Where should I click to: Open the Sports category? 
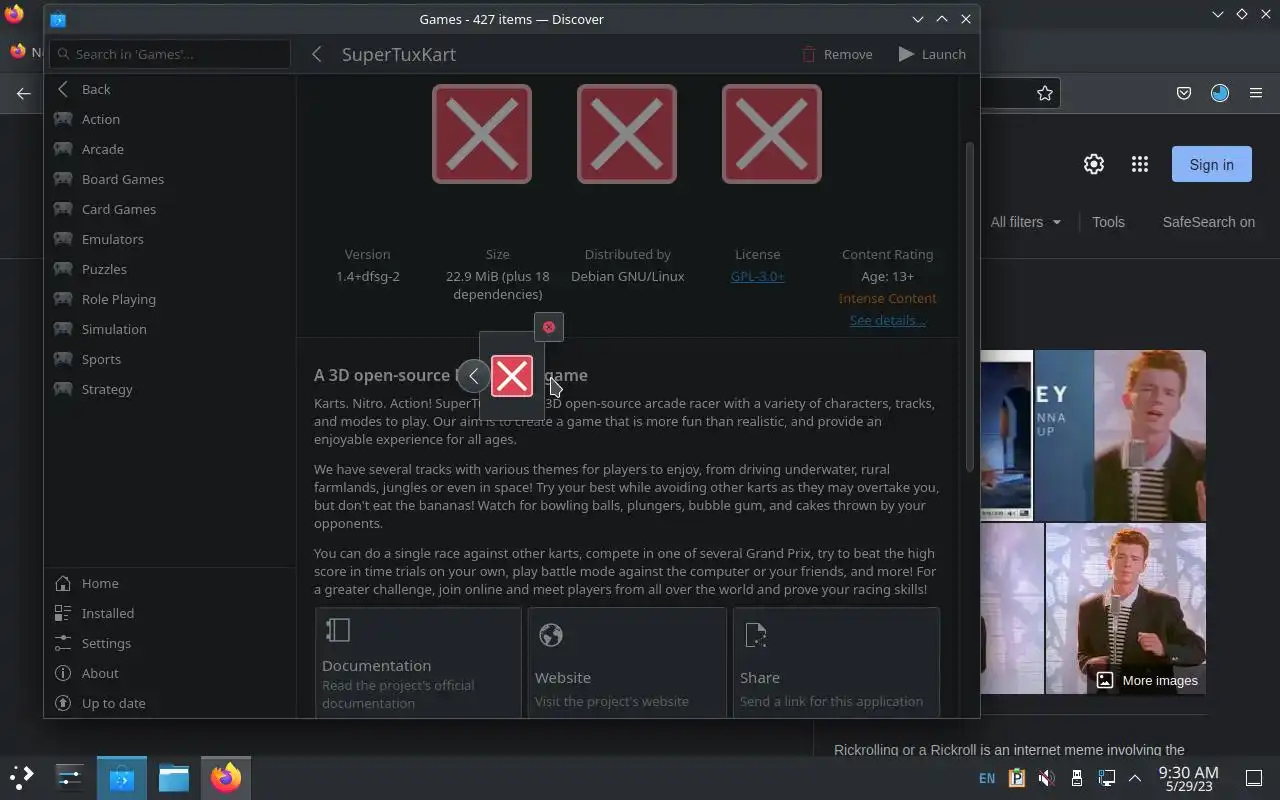click(170, 359)
